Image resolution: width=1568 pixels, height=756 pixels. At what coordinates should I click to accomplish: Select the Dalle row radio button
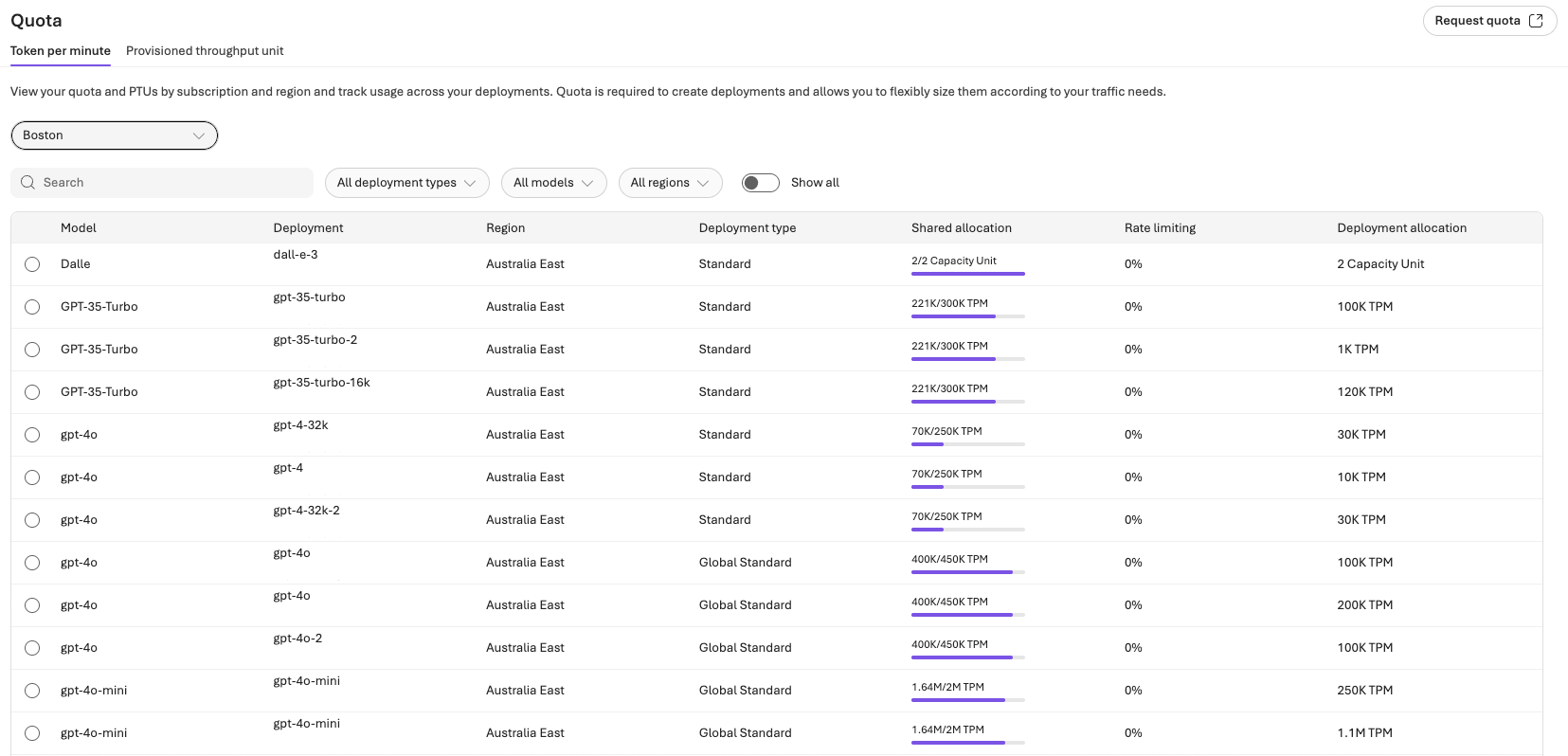(32, 264)
